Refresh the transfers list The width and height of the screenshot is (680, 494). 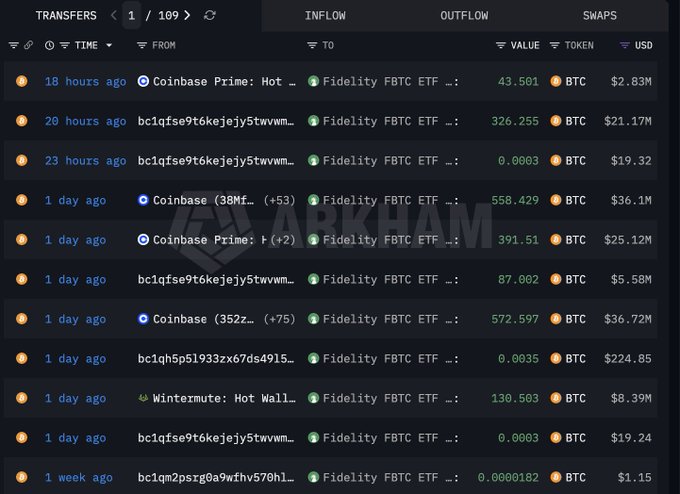click(x=210, y=16)
